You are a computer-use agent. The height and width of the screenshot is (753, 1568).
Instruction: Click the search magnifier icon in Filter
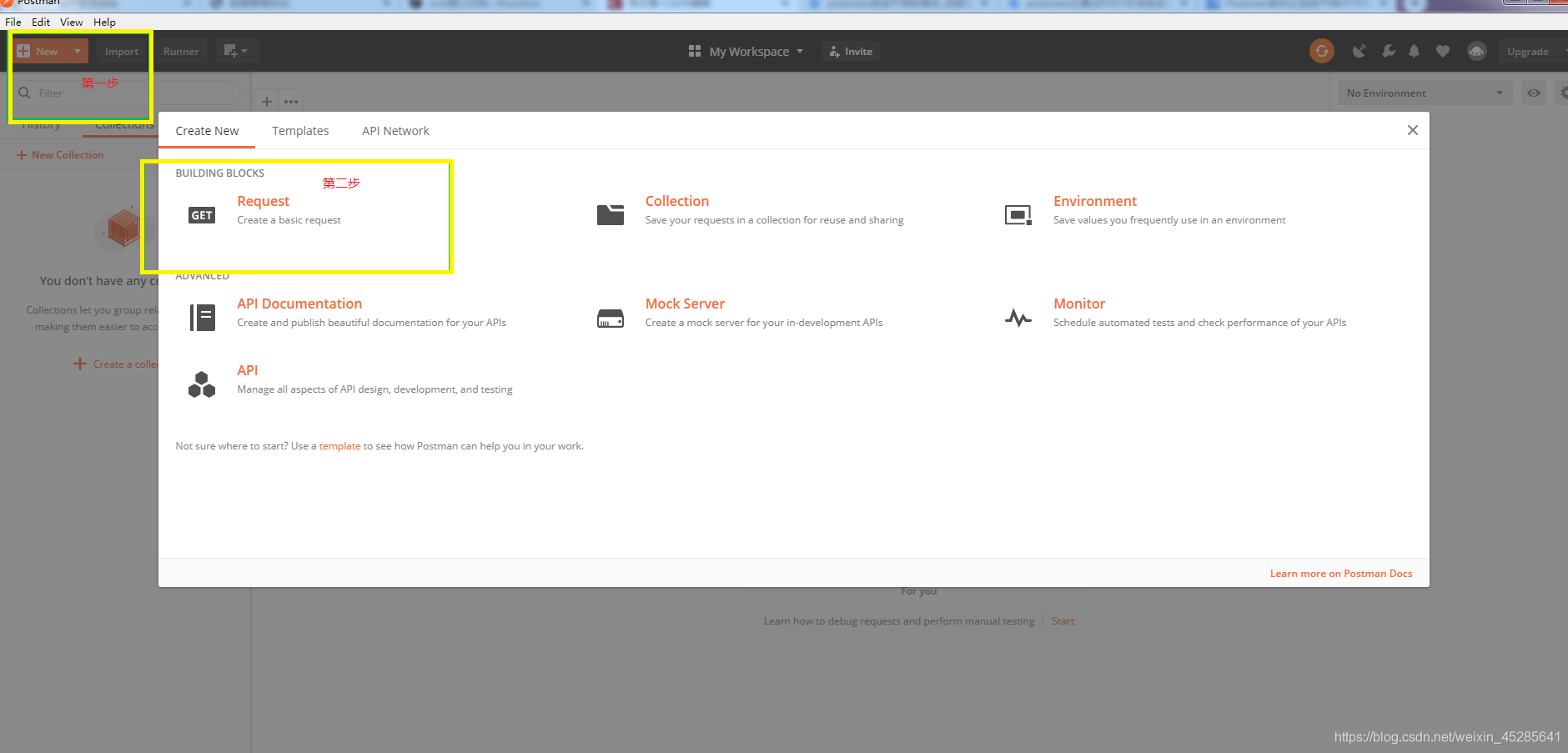click(24, 93)
